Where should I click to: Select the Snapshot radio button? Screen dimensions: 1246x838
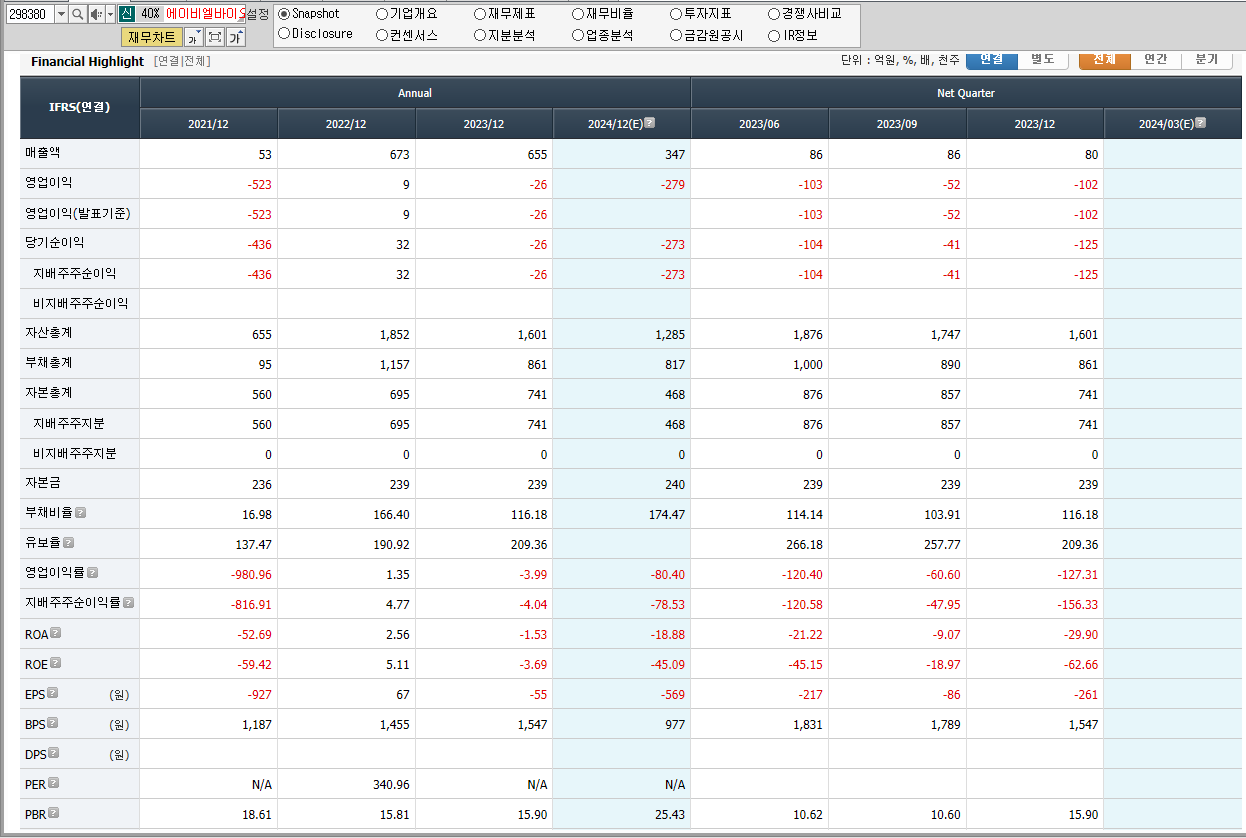[x=284, y=14]
